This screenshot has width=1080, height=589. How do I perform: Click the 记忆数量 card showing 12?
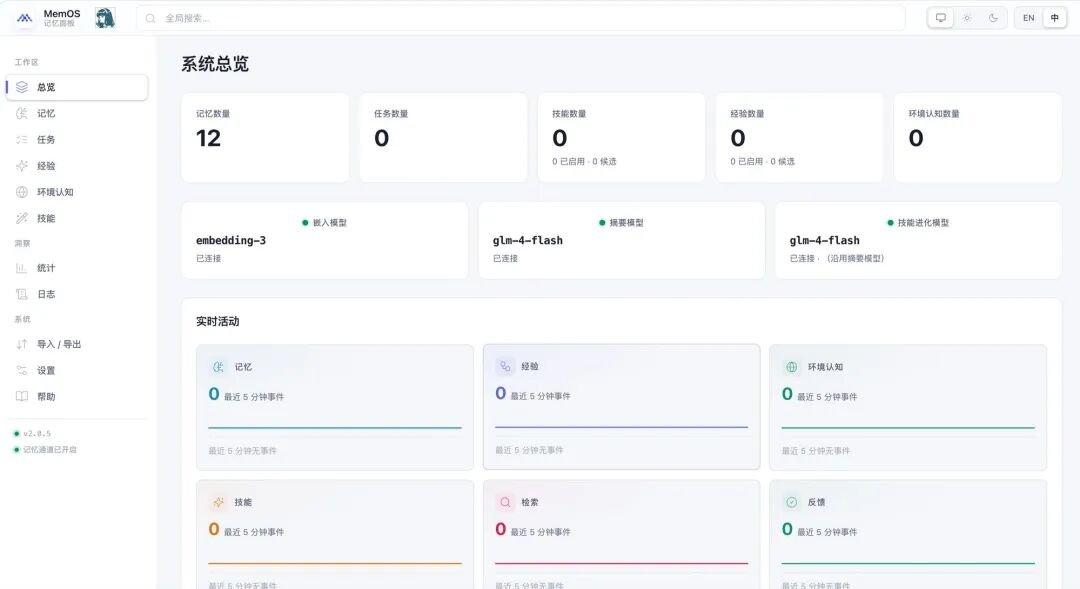tap(265, 138)
